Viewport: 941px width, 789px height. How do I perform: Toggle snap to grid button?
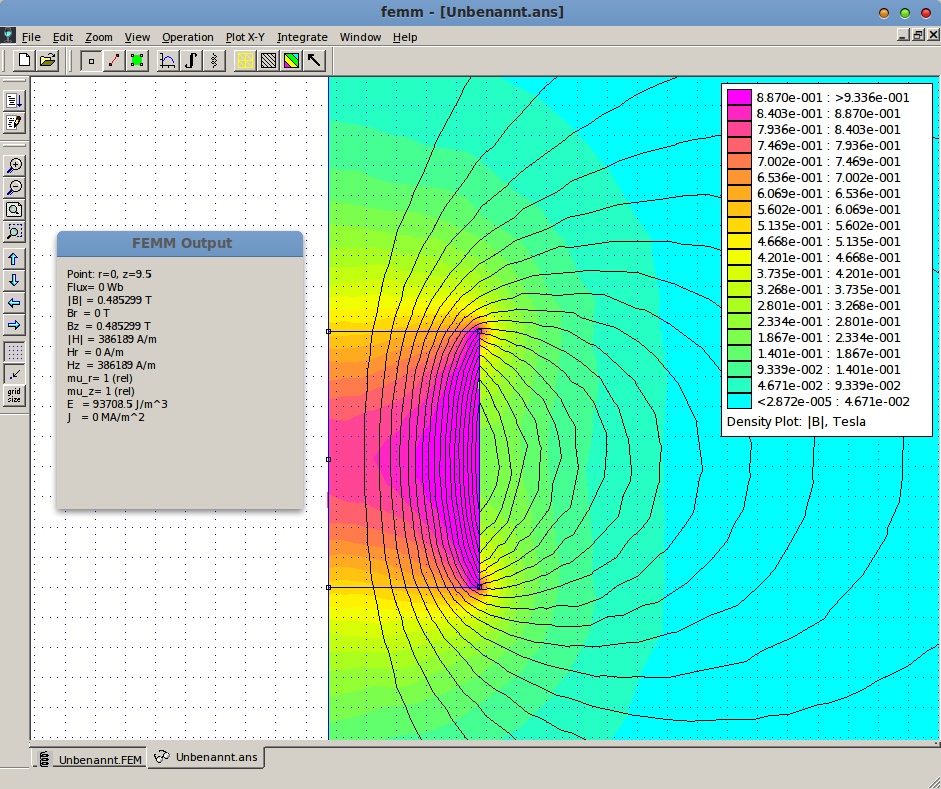point(14,374)
